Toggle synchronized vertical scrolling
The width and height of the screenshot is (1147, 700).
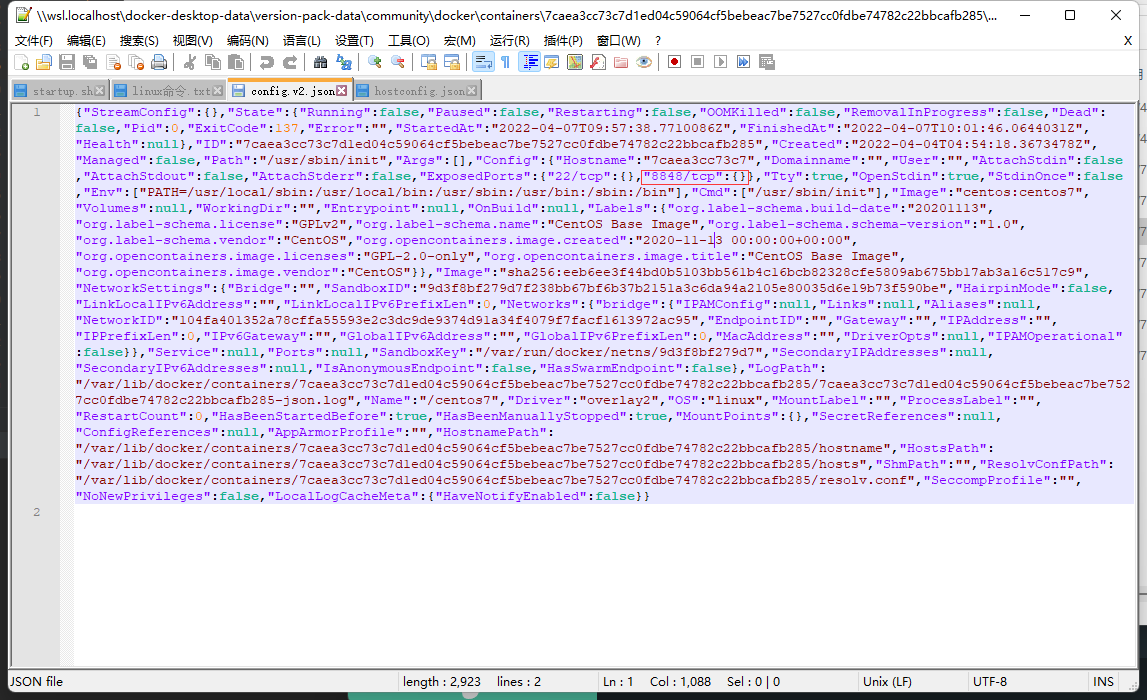(x=429, y=62)
